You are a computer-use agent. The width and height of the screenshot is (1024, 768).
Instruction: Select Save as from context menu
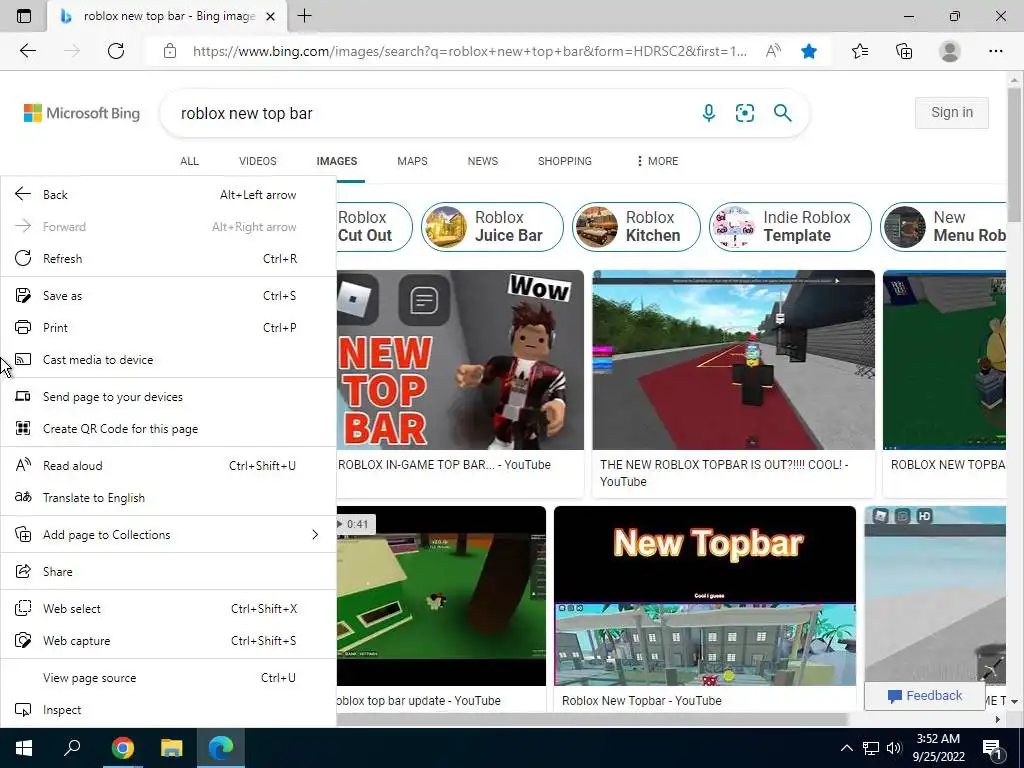tap(168, 296)
